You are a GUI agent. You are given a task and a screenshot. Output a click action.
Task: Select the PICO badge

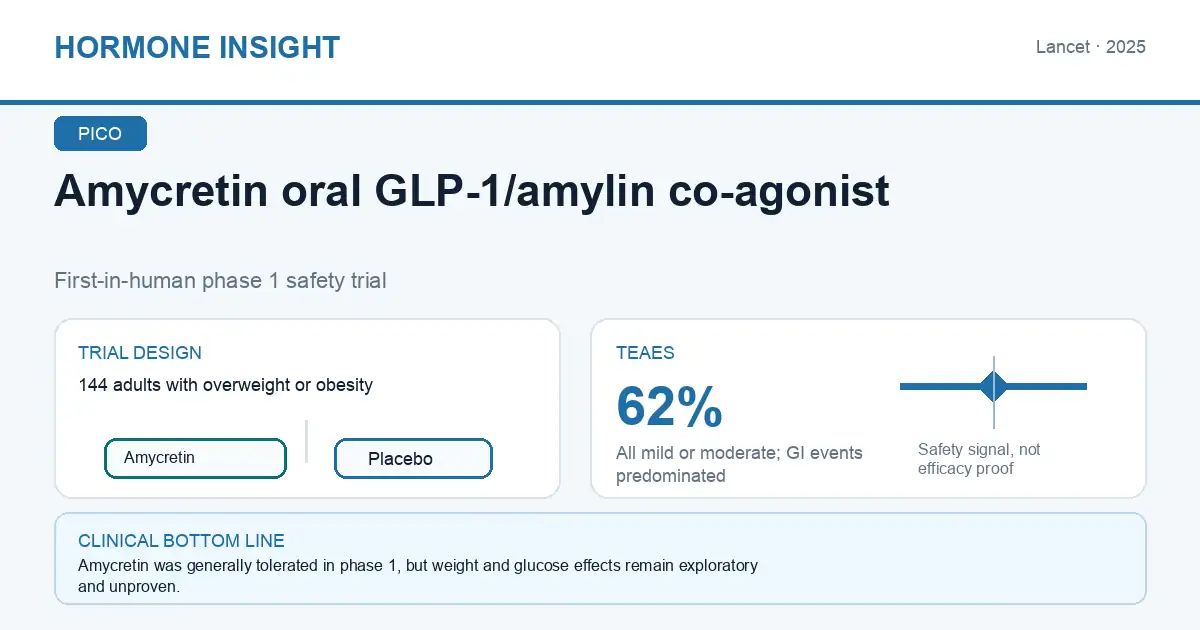pos(100,134)
